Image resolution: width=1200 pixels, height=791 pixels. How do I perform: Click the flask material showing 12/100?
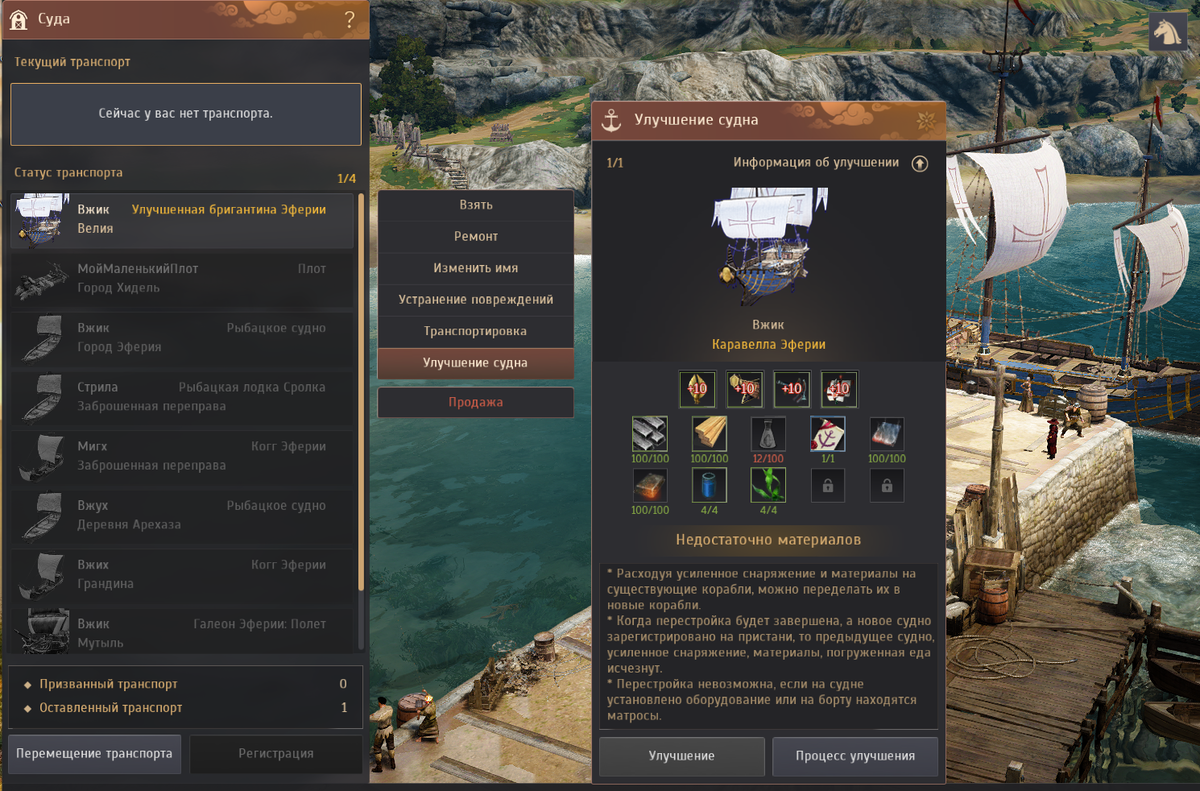tap(768, 434)
